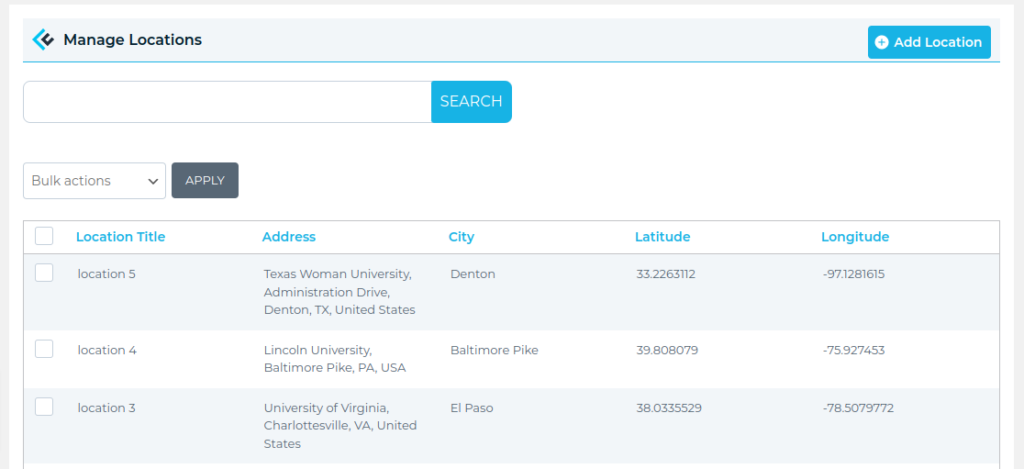Screen dimensions: 1024x469
Task: Click the University of Virginia address cell
Action: pyautogui.click(x=340, y=425)
